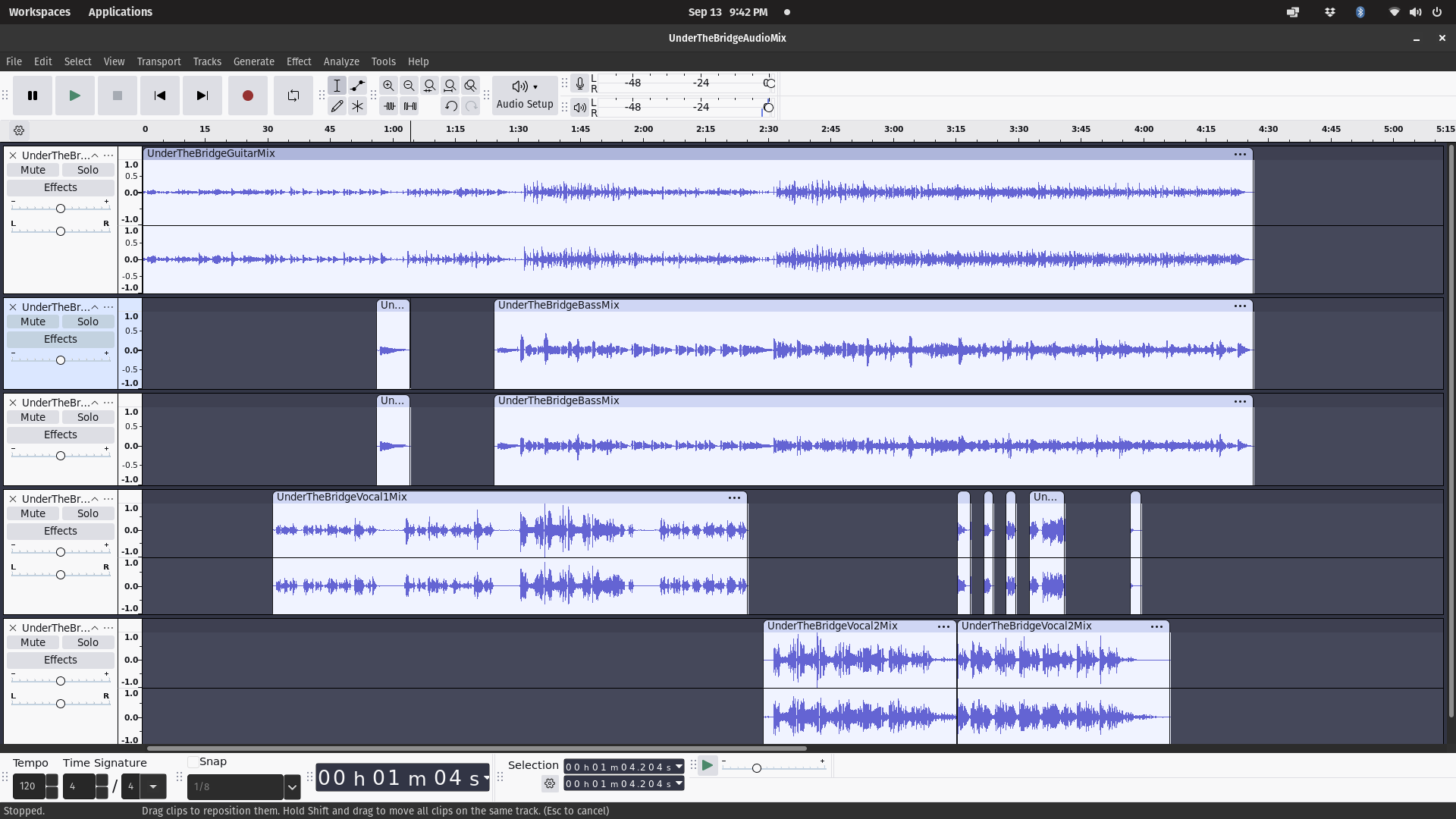Solo the first bass track

point(88,322)
